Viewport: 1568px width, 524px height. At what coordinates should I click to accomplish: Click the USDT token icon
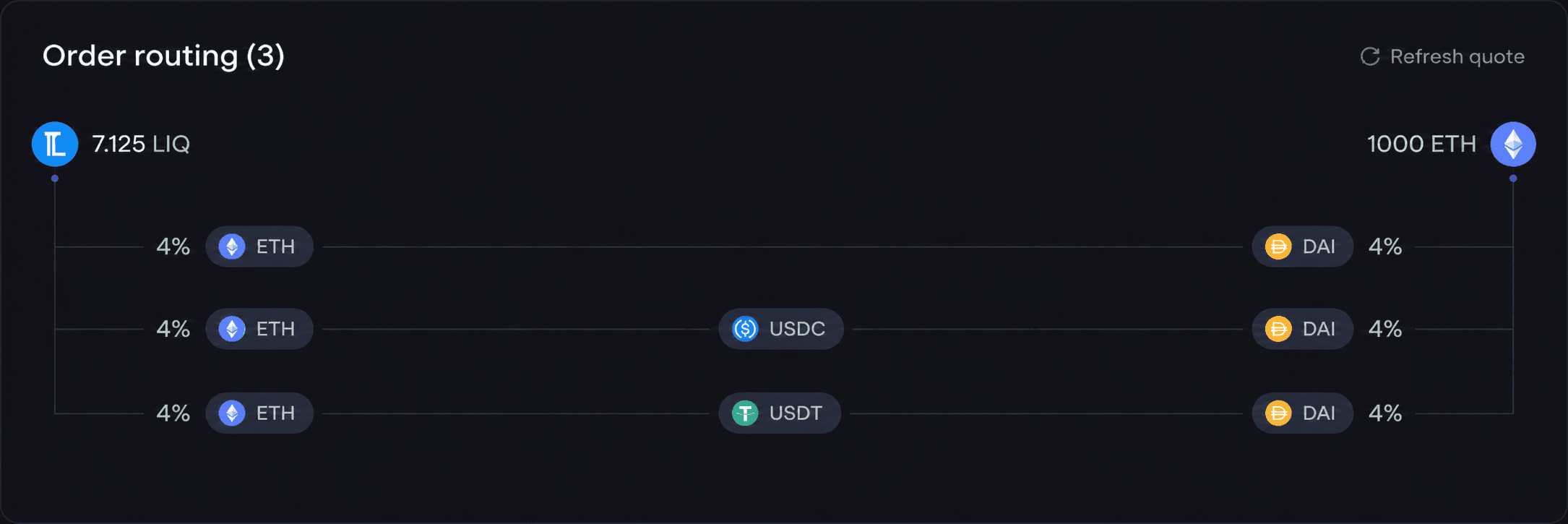[745, 413]
